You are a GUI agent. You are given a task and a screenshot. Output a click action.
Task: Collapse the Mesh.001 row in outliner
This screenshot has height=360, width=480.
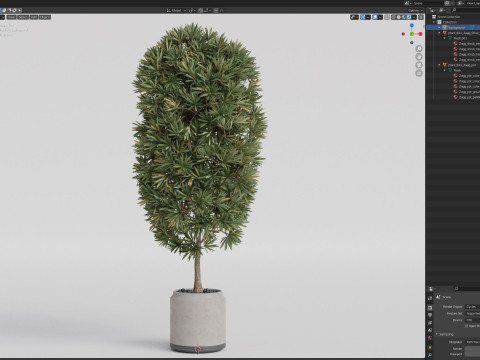click(x=445, y=38)
